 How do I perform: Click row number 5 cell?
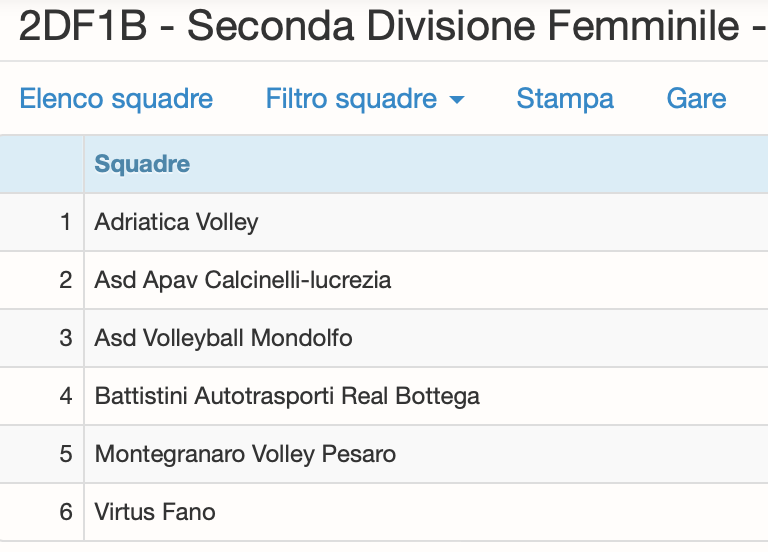tap(42, 454)
